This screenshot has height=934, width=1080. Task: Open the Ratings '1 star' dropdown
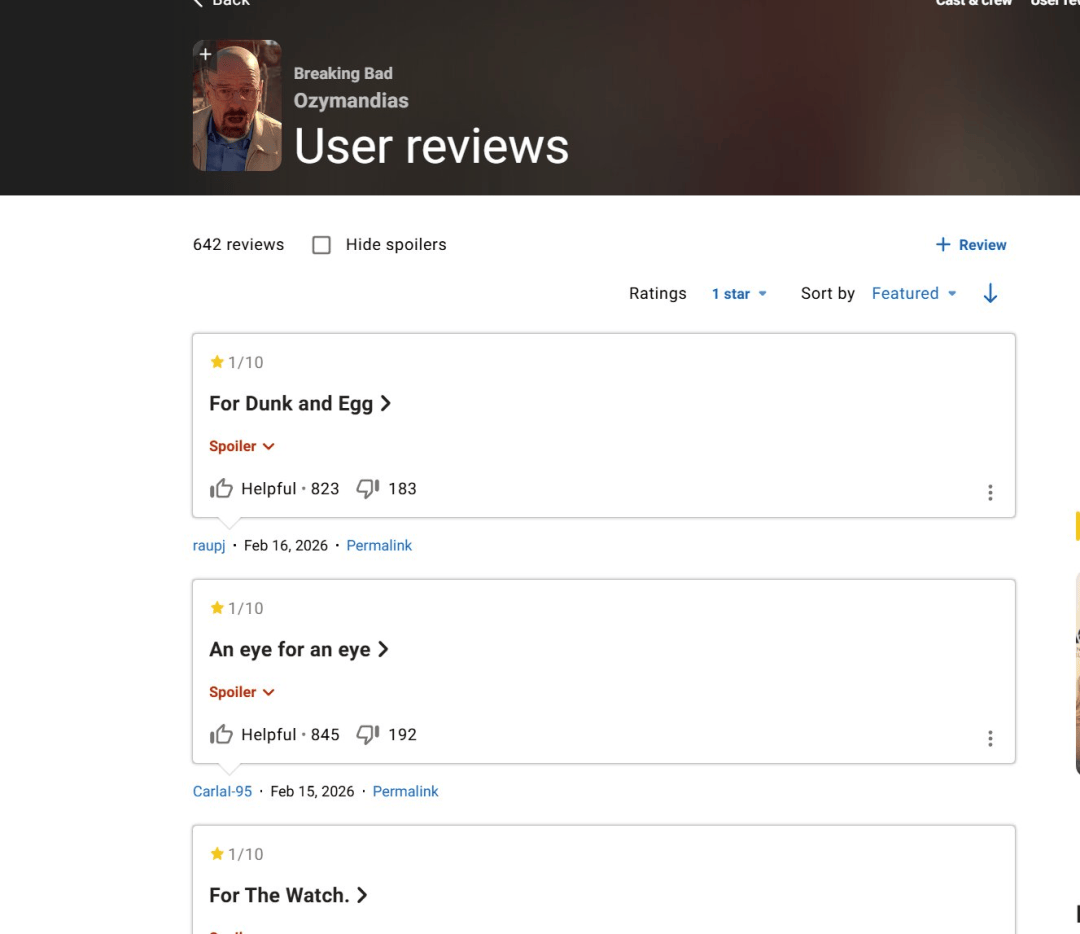click(739, 294)
